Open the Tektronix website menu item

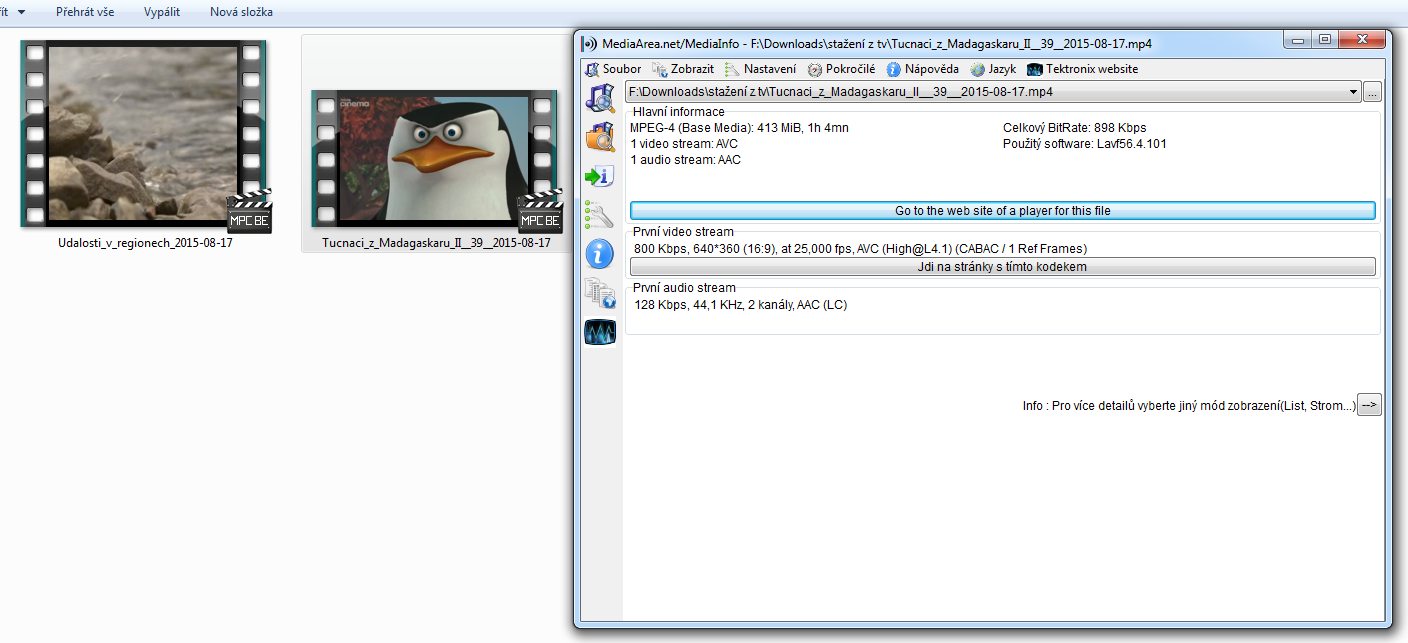(1082, 69)
